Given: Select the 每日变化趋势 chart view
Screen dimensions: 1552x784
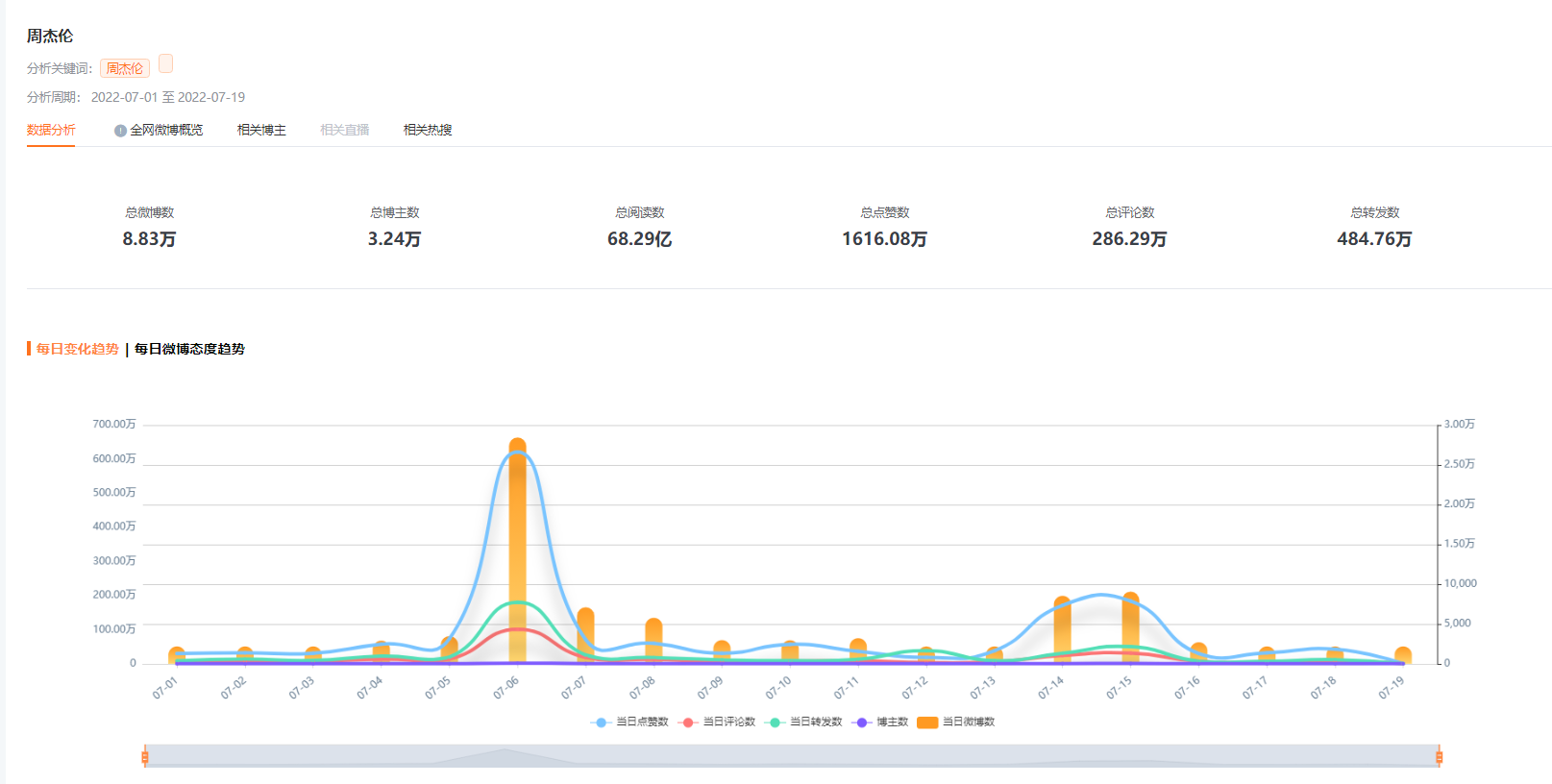Looking at the screenshot, I should (78, 349).
